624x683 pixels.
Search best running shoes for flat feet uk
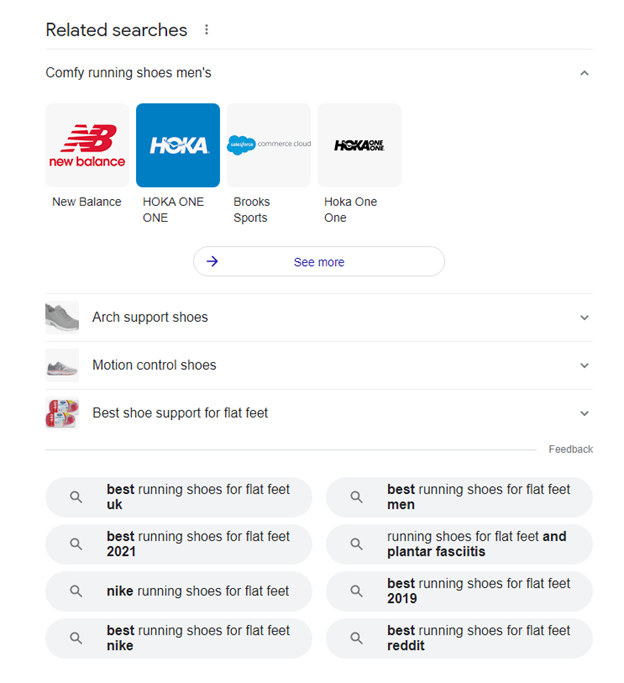pos(179,497)
